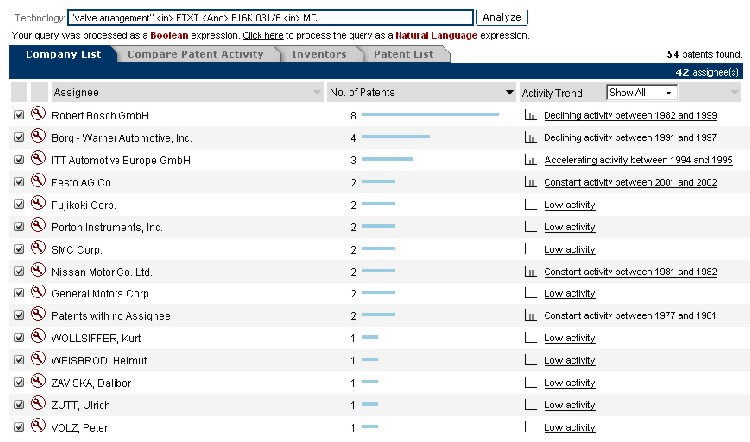750x442 pixels.
Task: Open magnifier icon for General Motors Corp
Action: click(x=38, y=292)
